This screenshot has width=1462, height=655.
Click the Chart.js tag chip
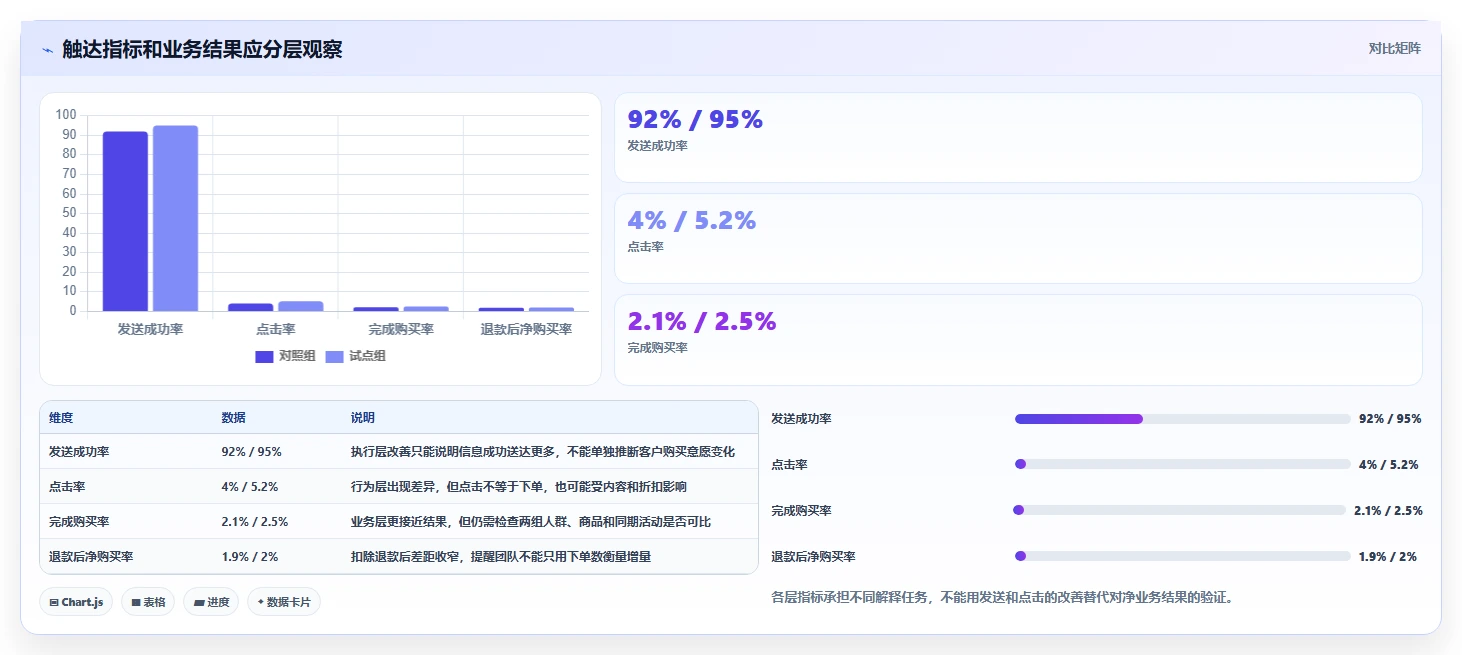(x=76, y=602)
